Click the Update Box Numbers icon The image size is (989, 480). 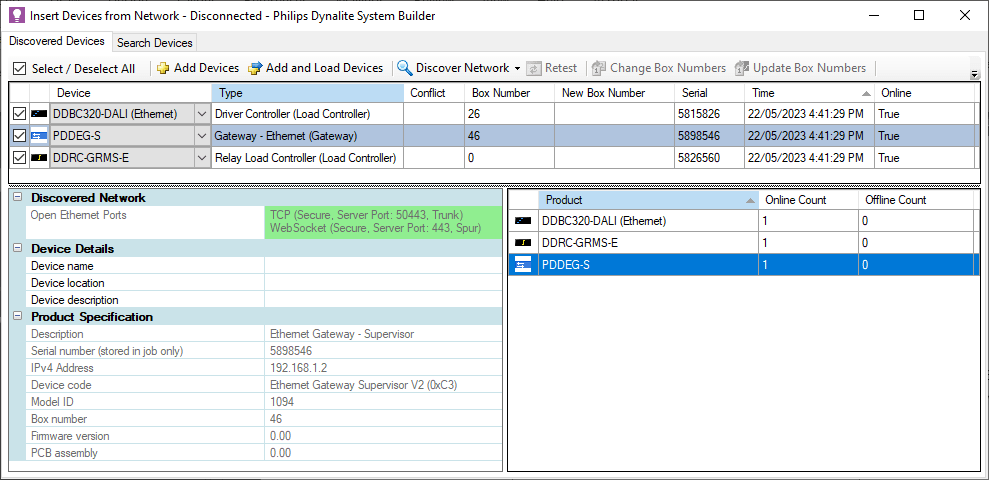[x=742, y=68]
